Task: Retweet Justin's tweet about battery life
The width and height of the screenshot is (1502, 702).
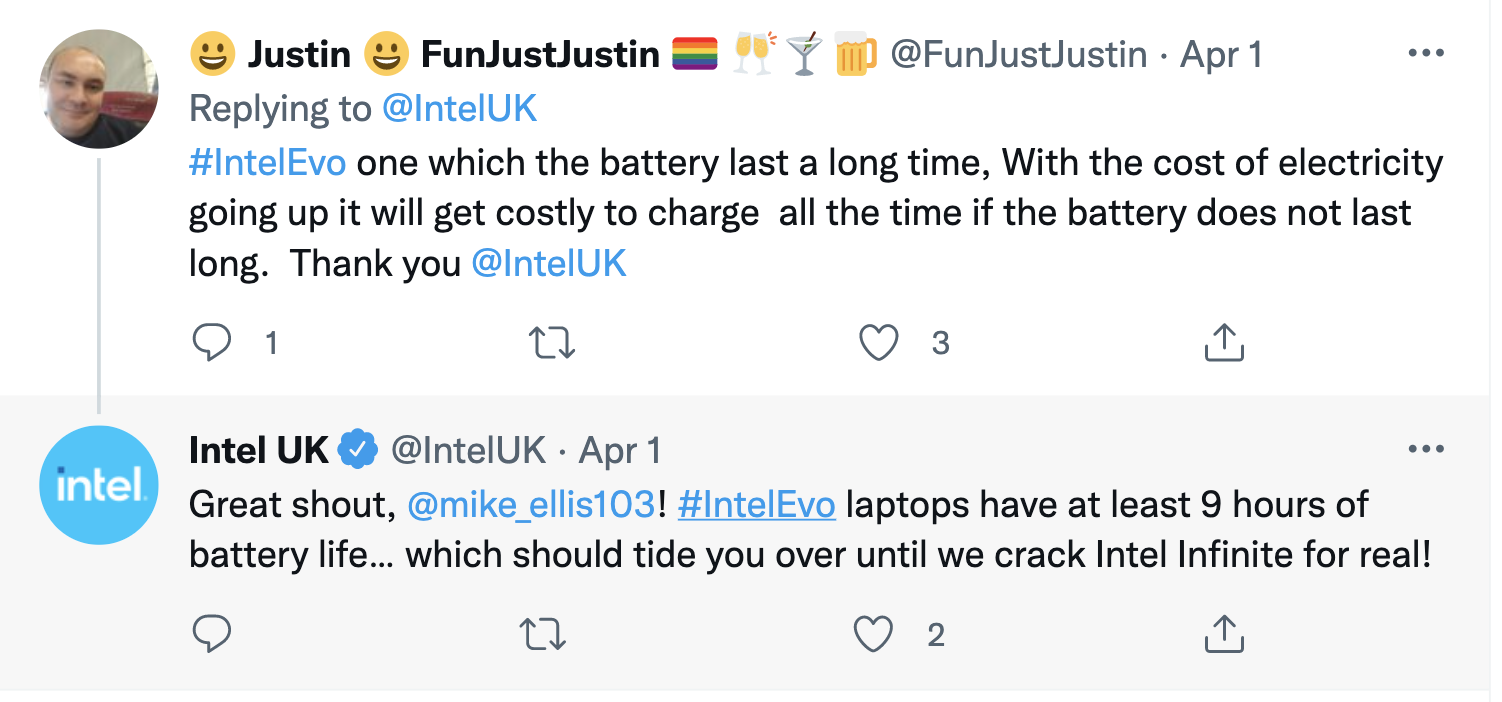Action: (550, 344)
